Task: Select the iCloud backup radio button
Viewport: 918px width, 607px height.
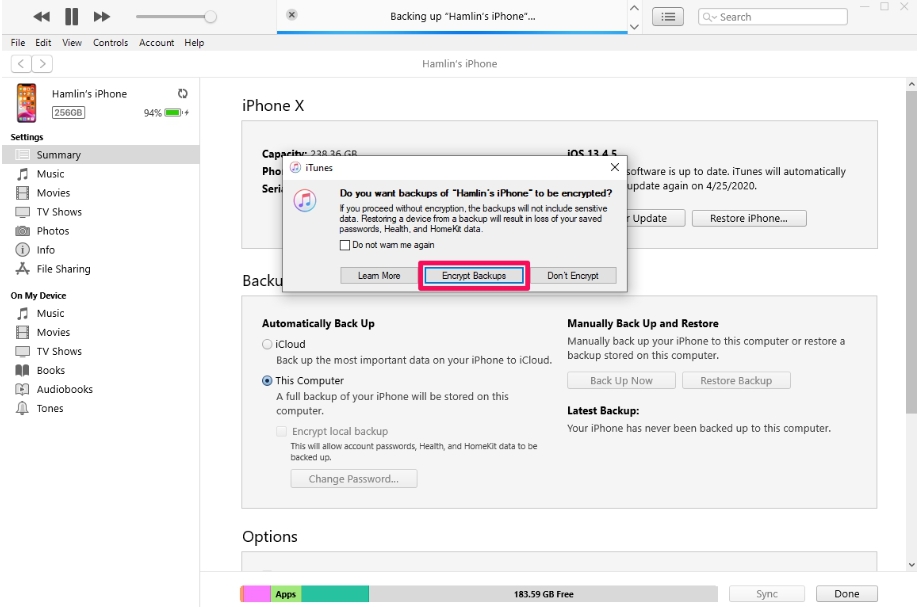Action: [x=267, y=344]
